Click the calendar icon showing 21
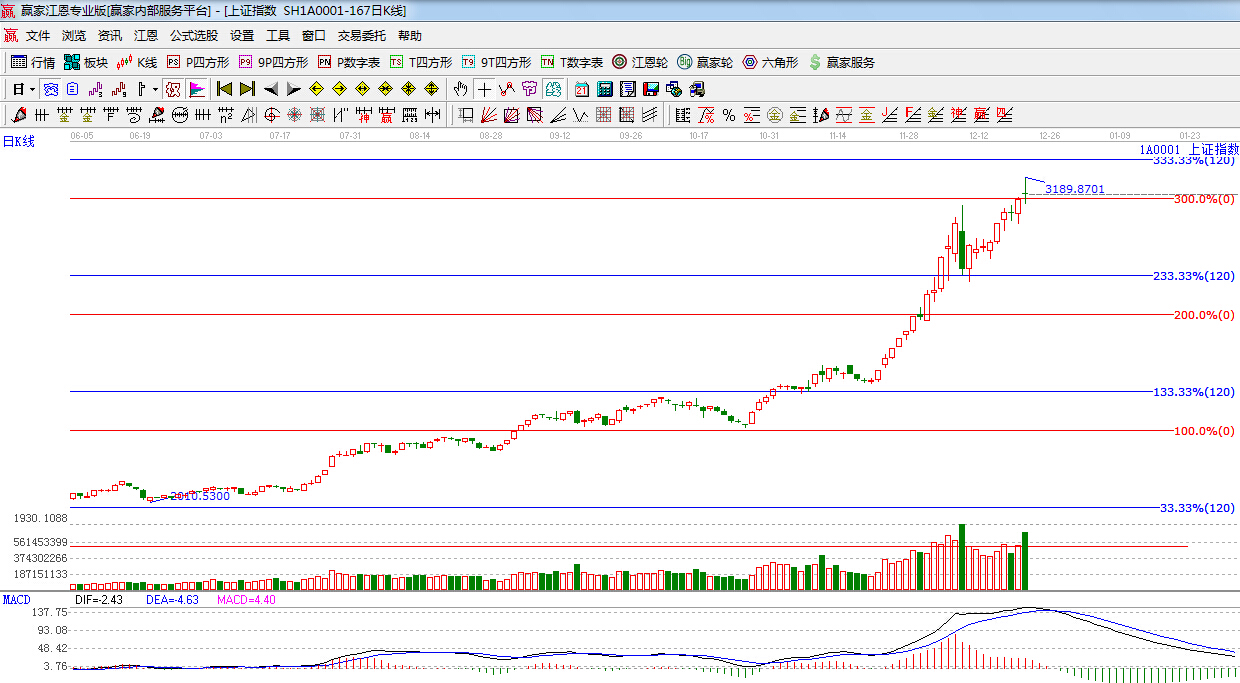This screenshot has width=1240, height=683. click(x=582, y=89)
